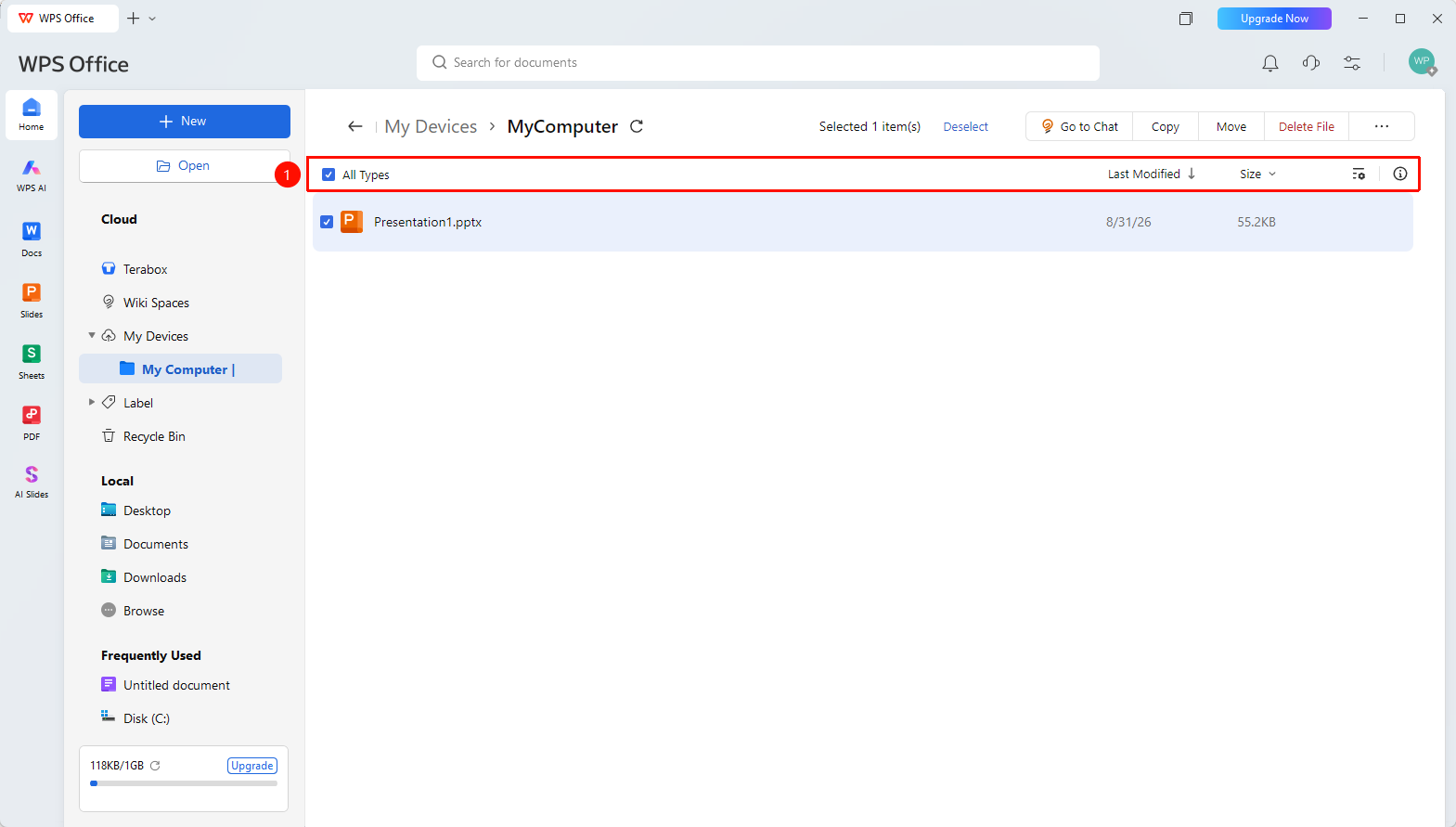The image size is (1456, 827).
Task: Open the settings sliders icon
Action: point(1352,63)
